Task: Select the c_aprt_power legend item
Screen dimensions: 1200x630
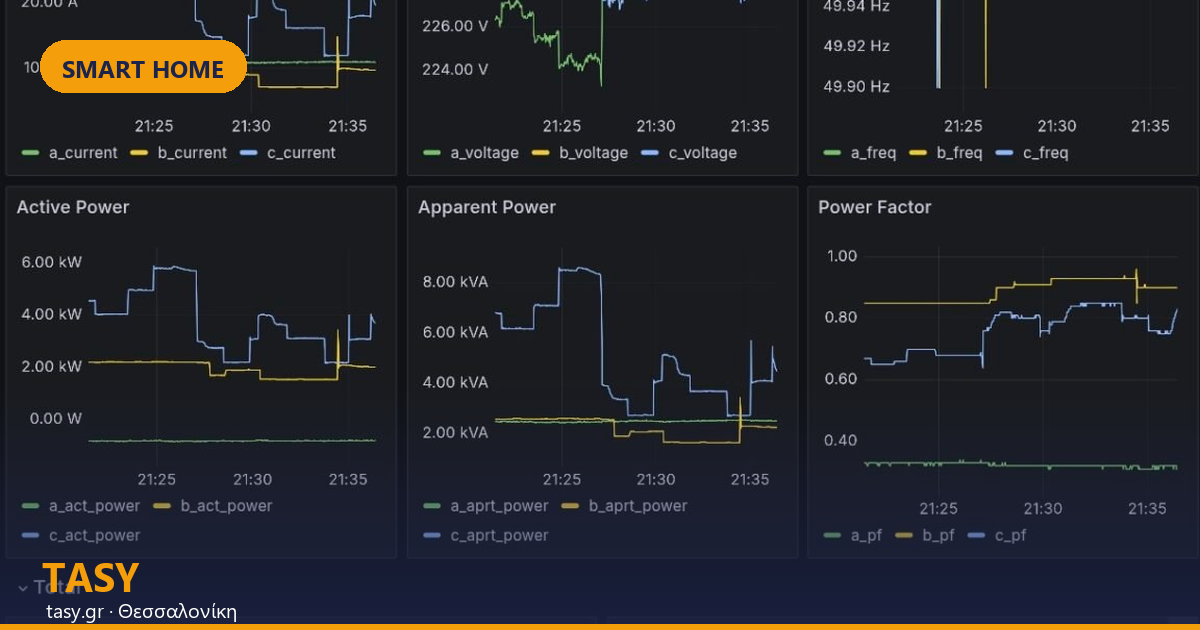Action: pyautogui.click(x=486, y=535)
